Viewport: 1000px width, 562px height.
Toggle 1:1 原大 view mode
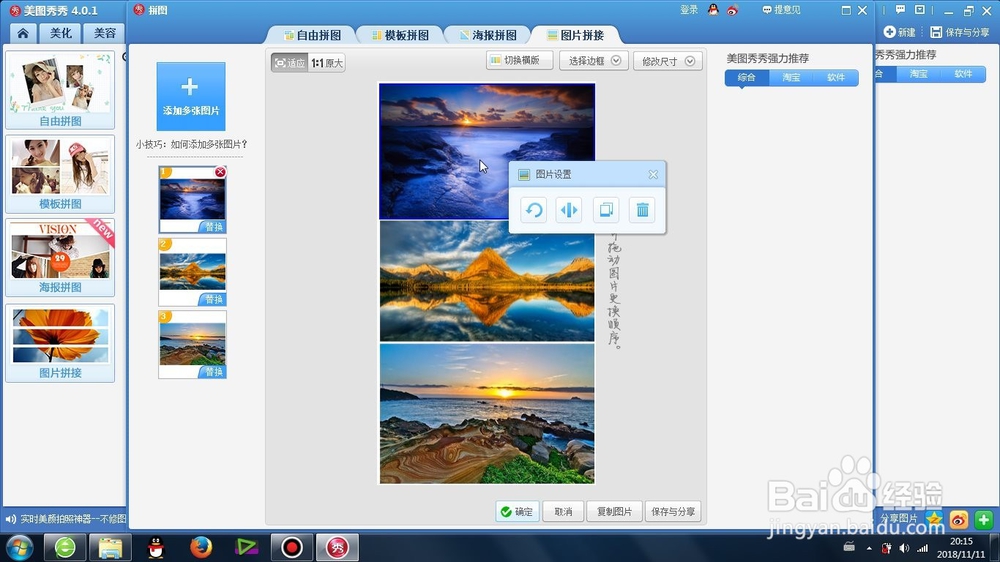pos(327,63)
